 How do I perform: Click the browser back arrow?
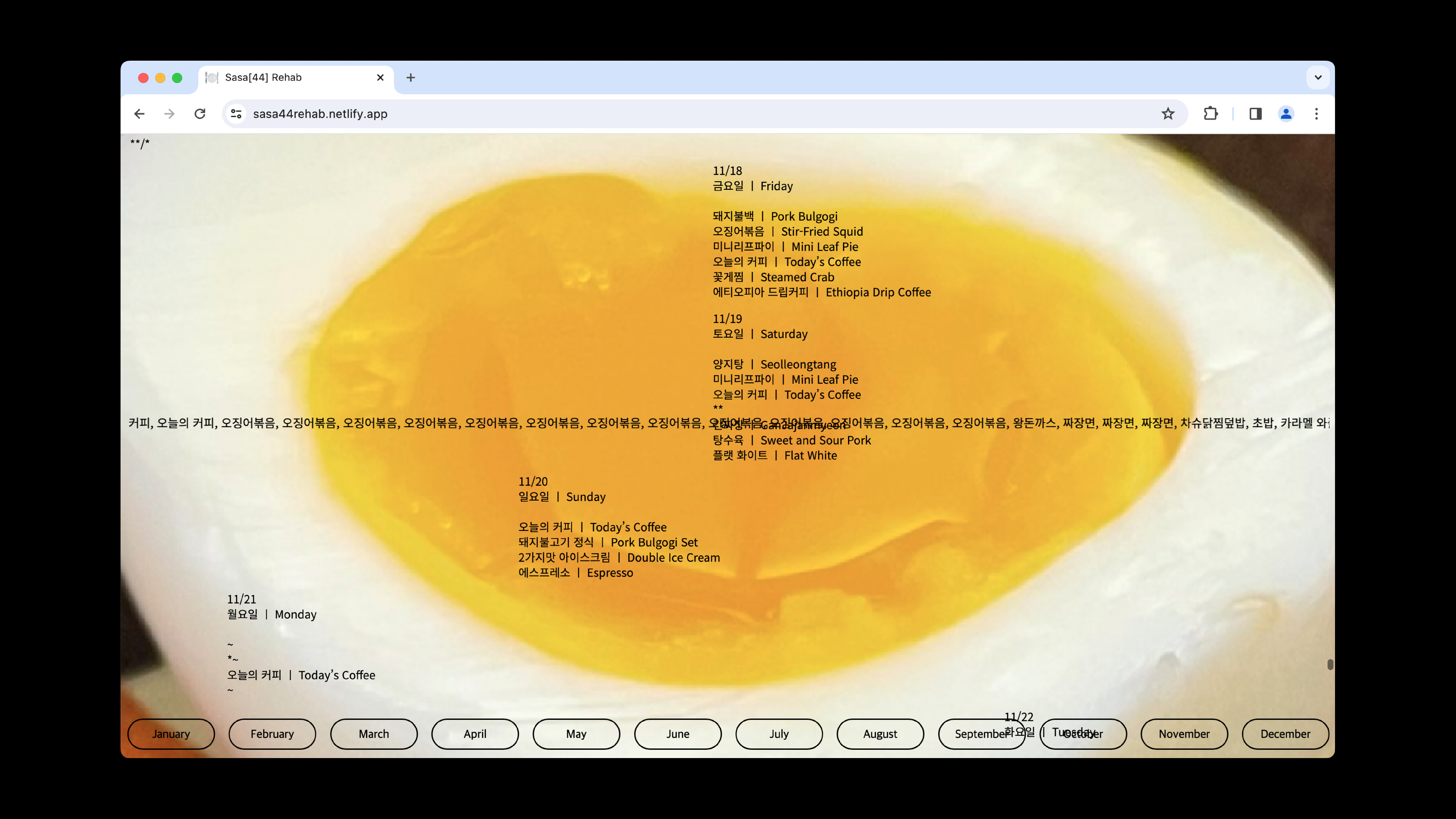[x=139, y=114]
